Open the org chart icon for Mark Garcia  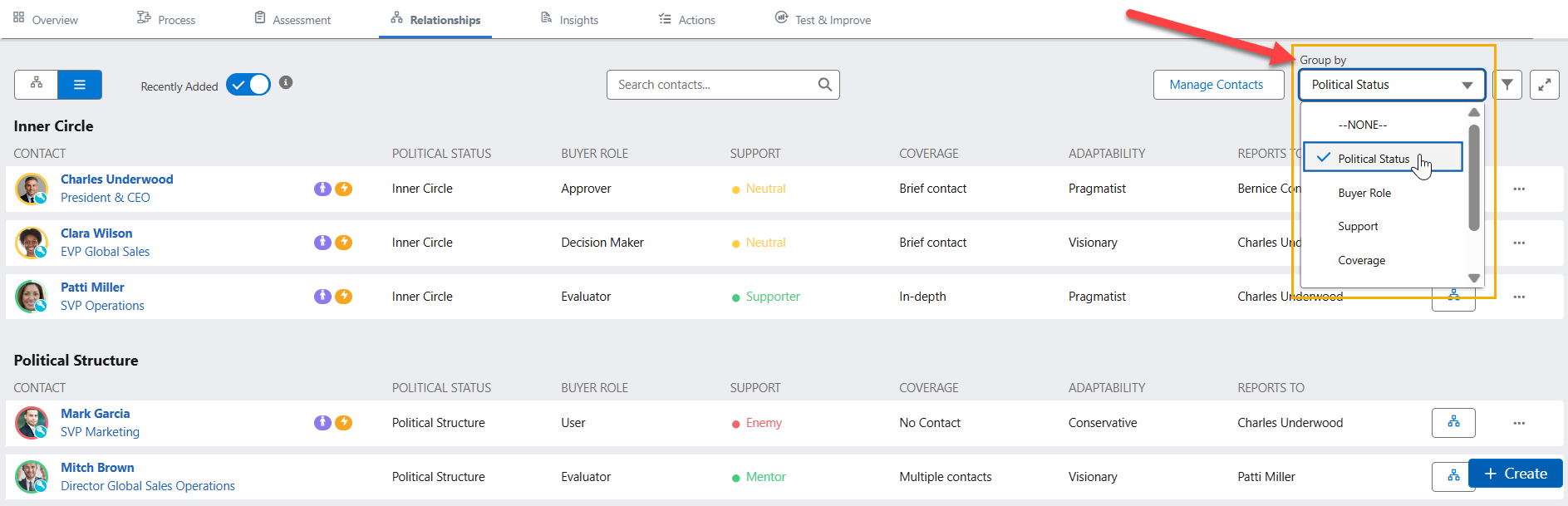pos(1452,423)
